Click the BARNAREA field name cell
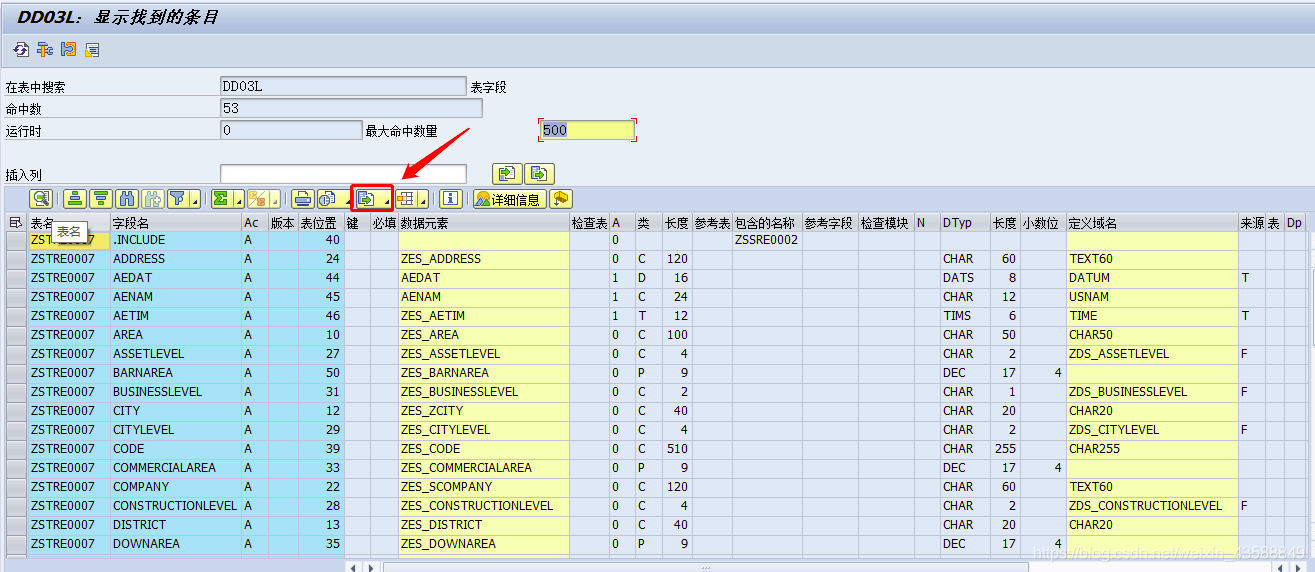This screenshot has width=1315, height=572. click(x=175, y=373)
